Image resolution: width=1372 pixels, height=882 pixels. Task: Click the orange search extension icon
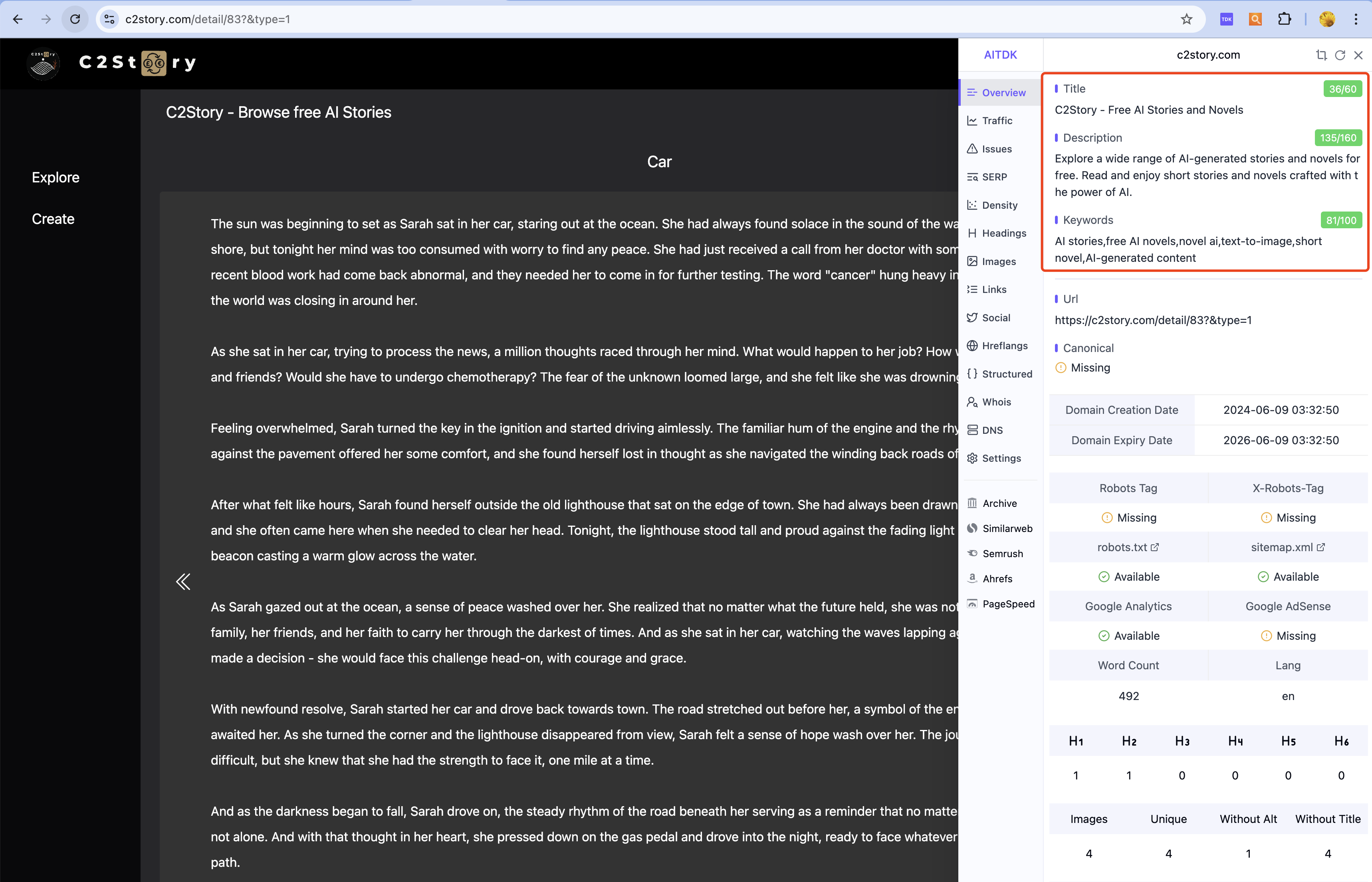pos(1255,19)
